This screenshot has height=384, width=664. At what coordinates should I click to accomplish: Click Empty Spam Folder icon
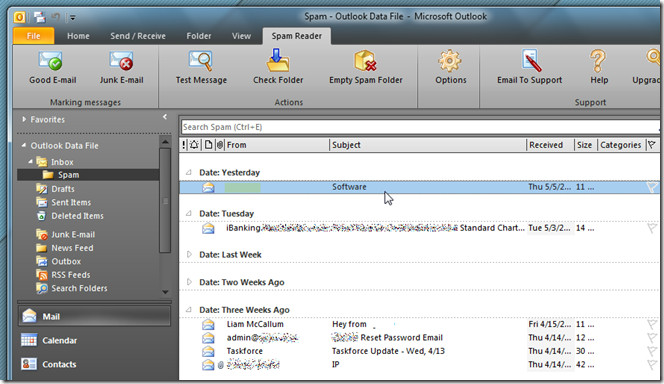[x=365, y=61]
